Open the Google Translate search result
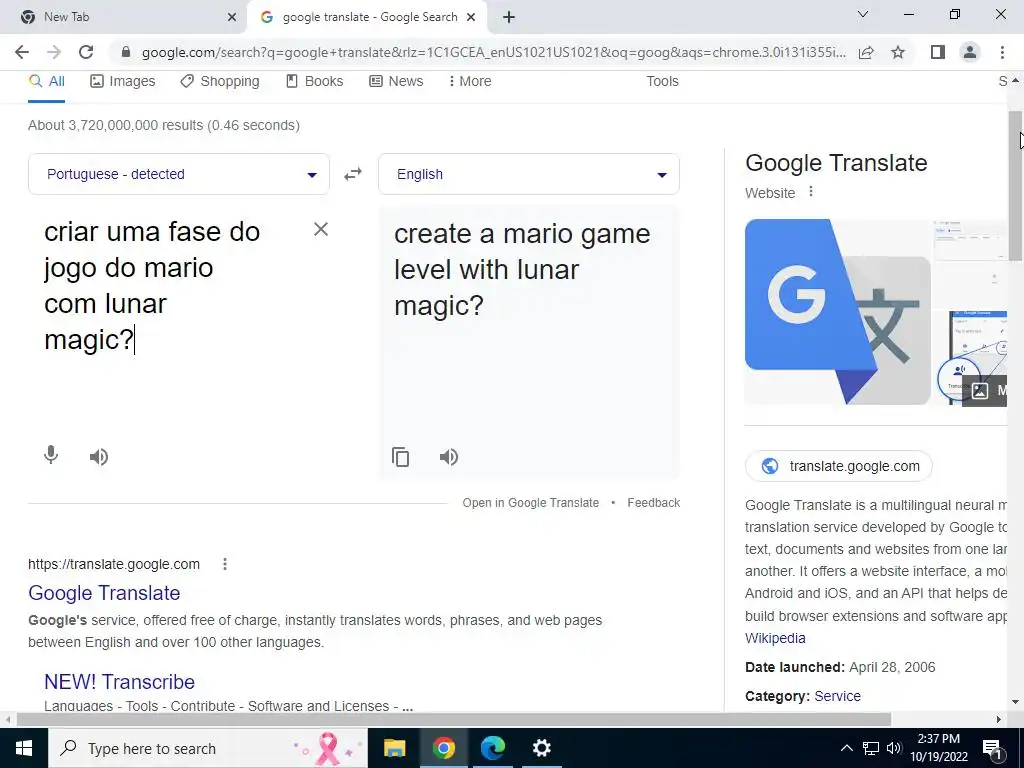 coord(104,593)
